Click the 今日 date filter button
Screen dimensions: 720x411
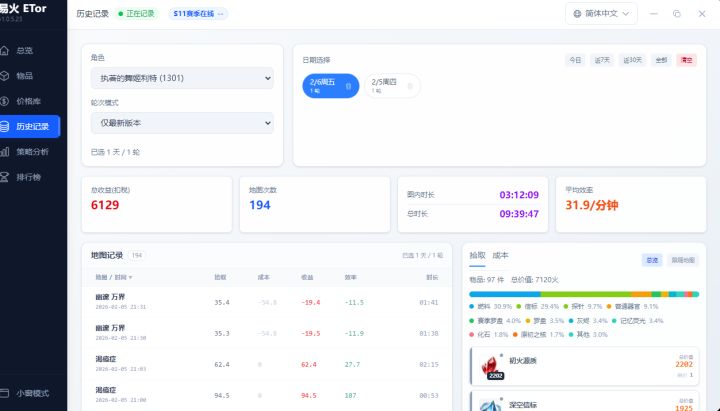coord(575,60)
